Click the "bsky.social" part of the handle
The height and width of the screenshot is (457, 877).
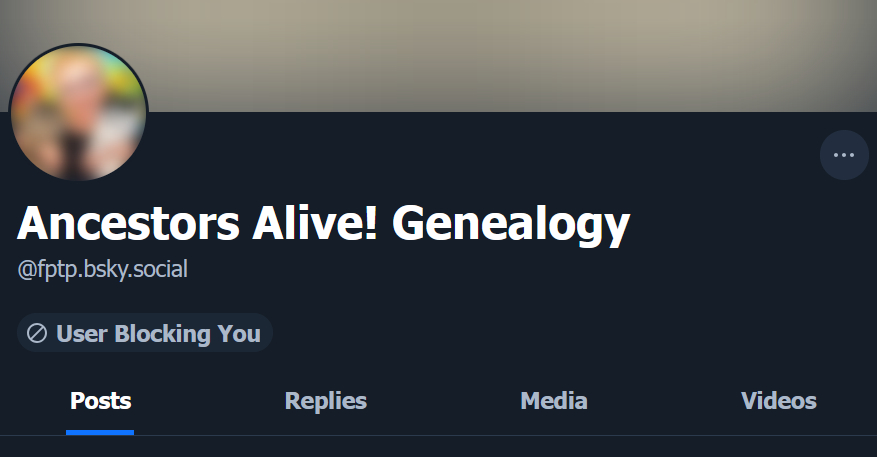[x=137, y=270]
